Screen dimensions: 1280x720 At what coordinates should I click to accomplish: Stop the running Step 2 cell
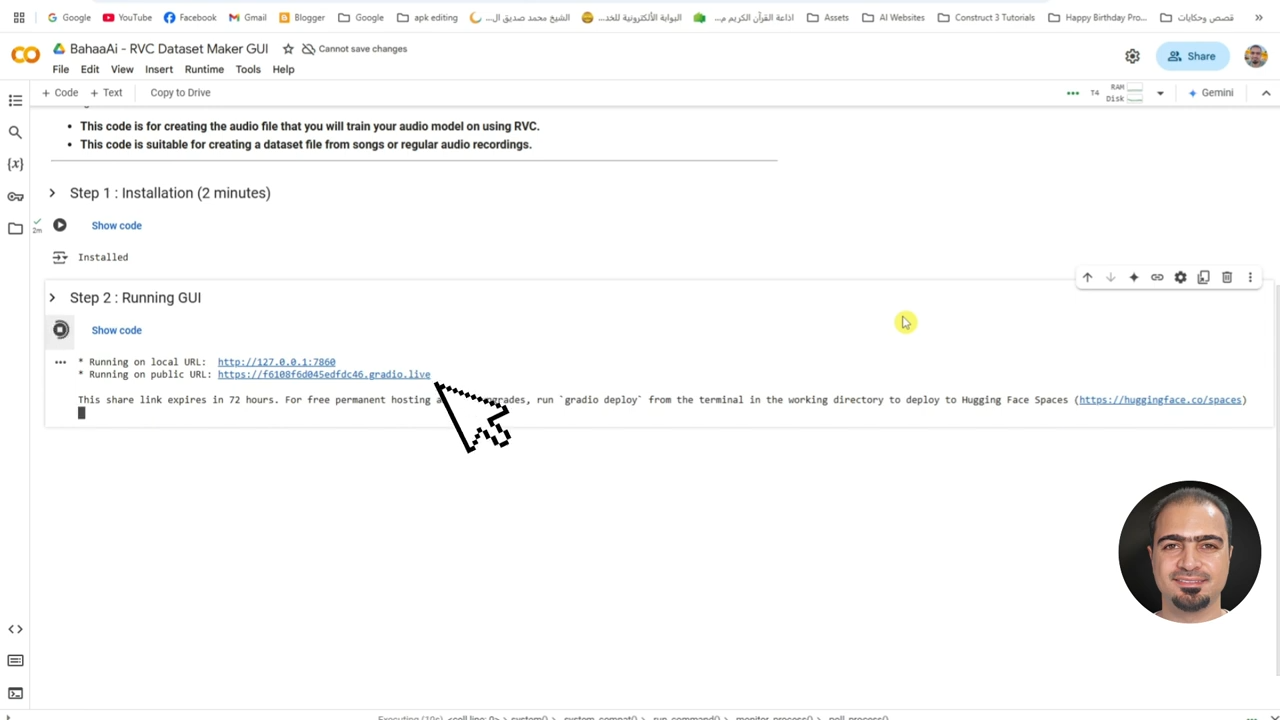click(x=60, y=330)
